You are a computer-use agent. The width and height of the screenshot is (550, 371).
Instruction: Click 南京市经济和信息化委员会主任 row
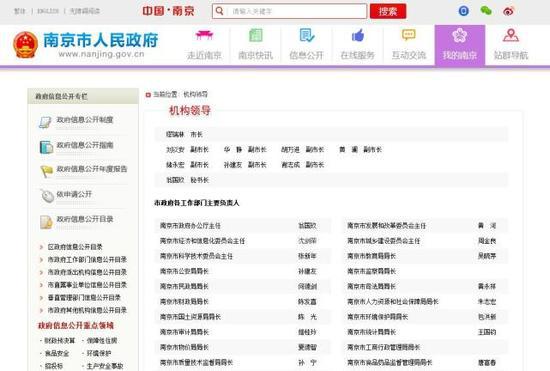(243, 241)
